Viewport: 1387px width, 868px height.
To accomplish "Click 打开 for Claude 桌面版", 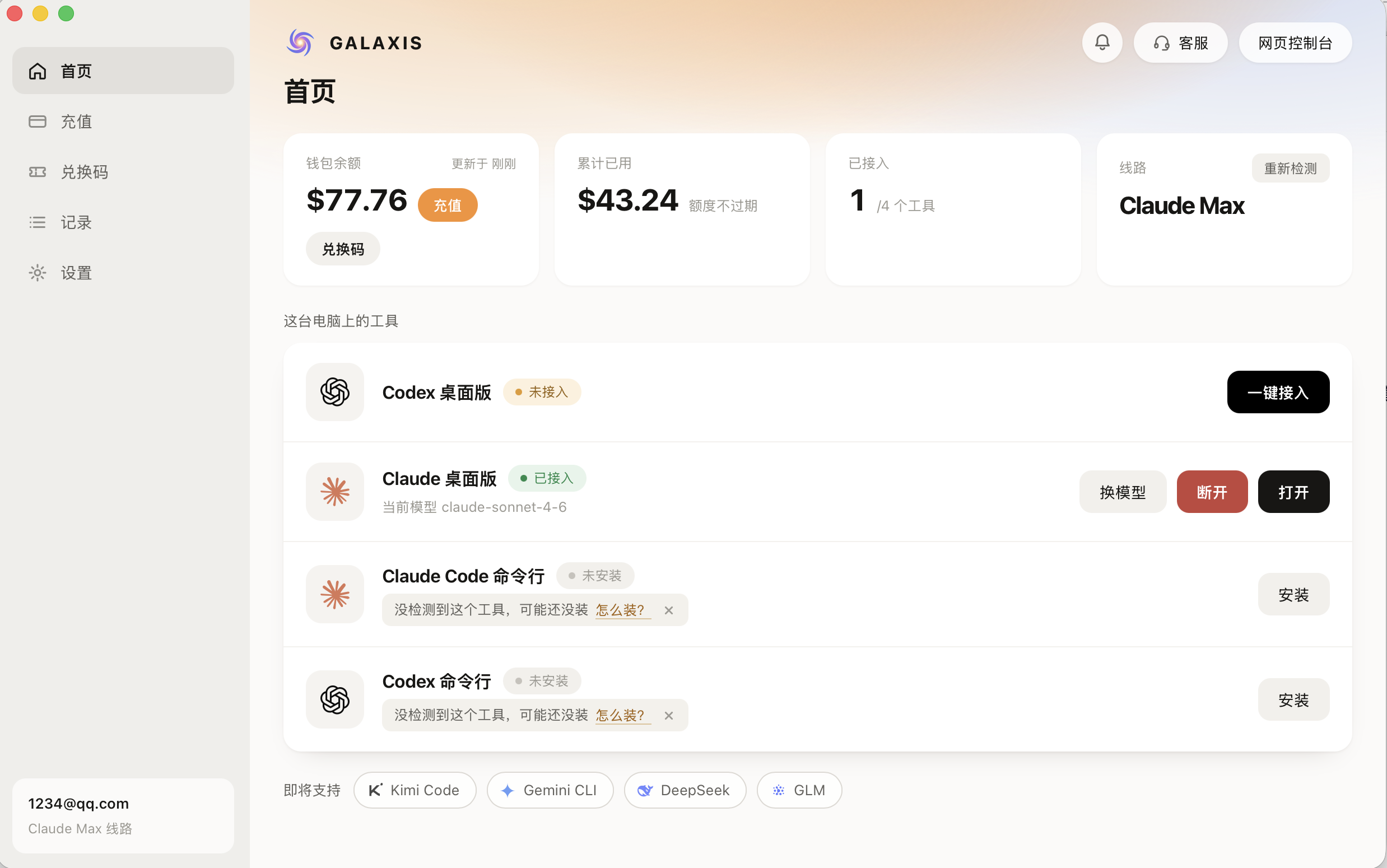I will tap(1293, 492).
